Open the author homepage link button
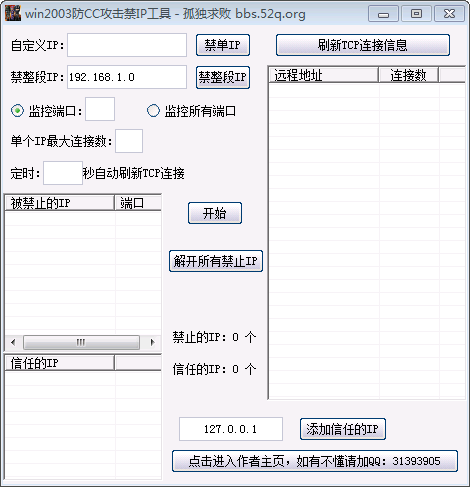Screen dimensions: 470x487 (x=315, y=461)
